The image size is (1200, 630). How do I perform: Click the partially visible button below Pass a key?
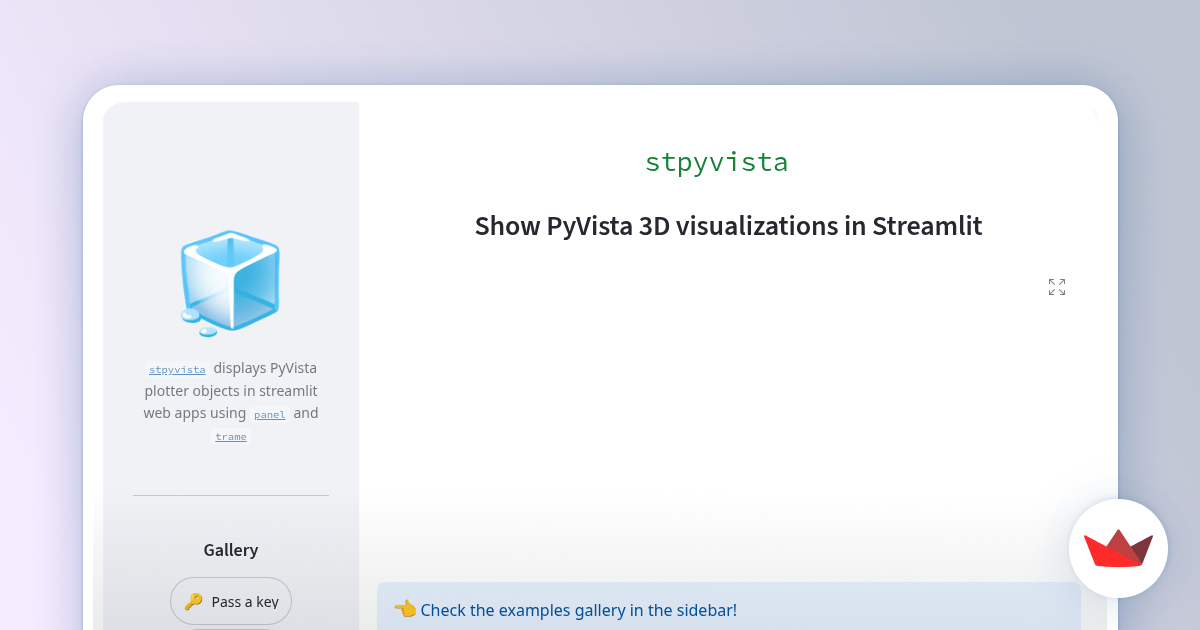[231, 627]
